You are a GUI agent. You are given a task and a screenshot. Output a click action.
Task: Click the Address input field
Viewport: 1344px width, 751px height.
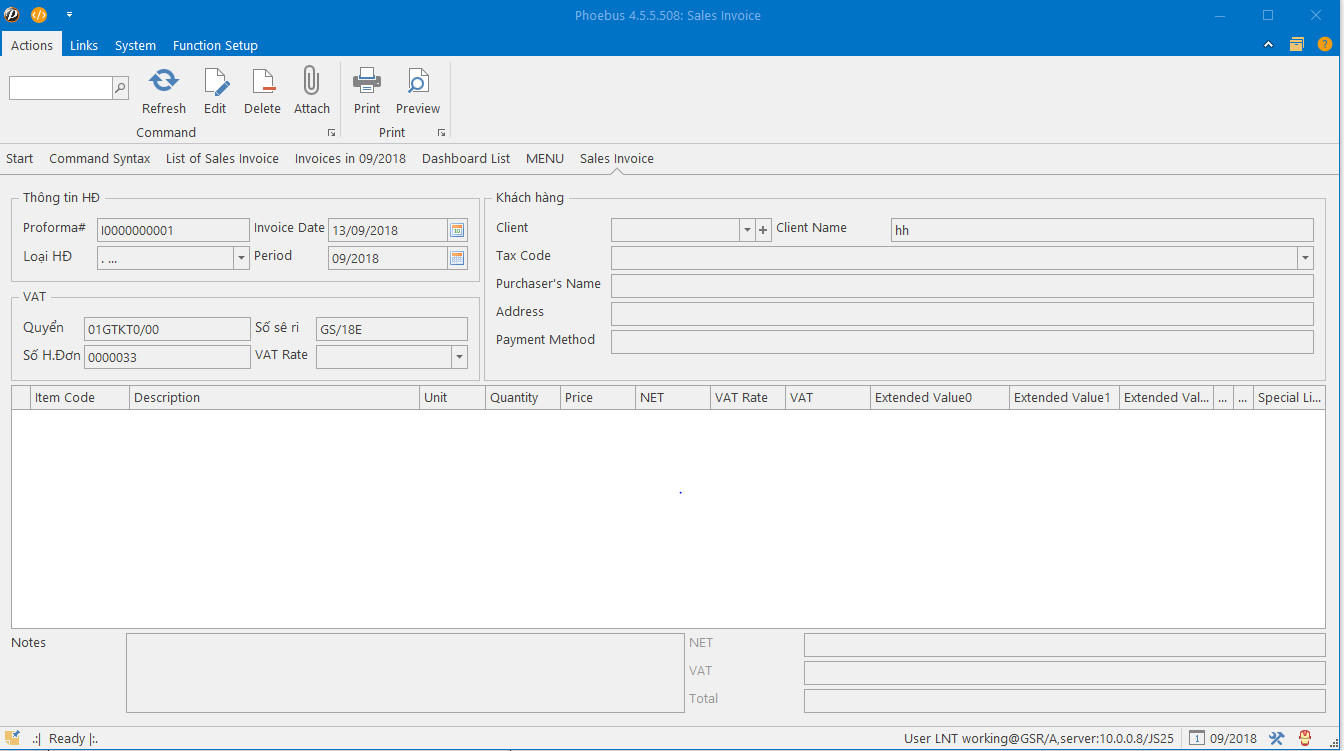(x=962, y=314)
